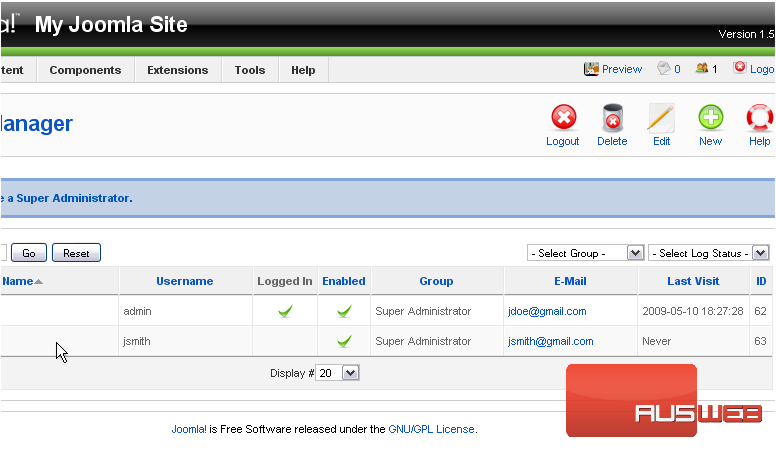Click the logged-in users icon showing 1

702,69
